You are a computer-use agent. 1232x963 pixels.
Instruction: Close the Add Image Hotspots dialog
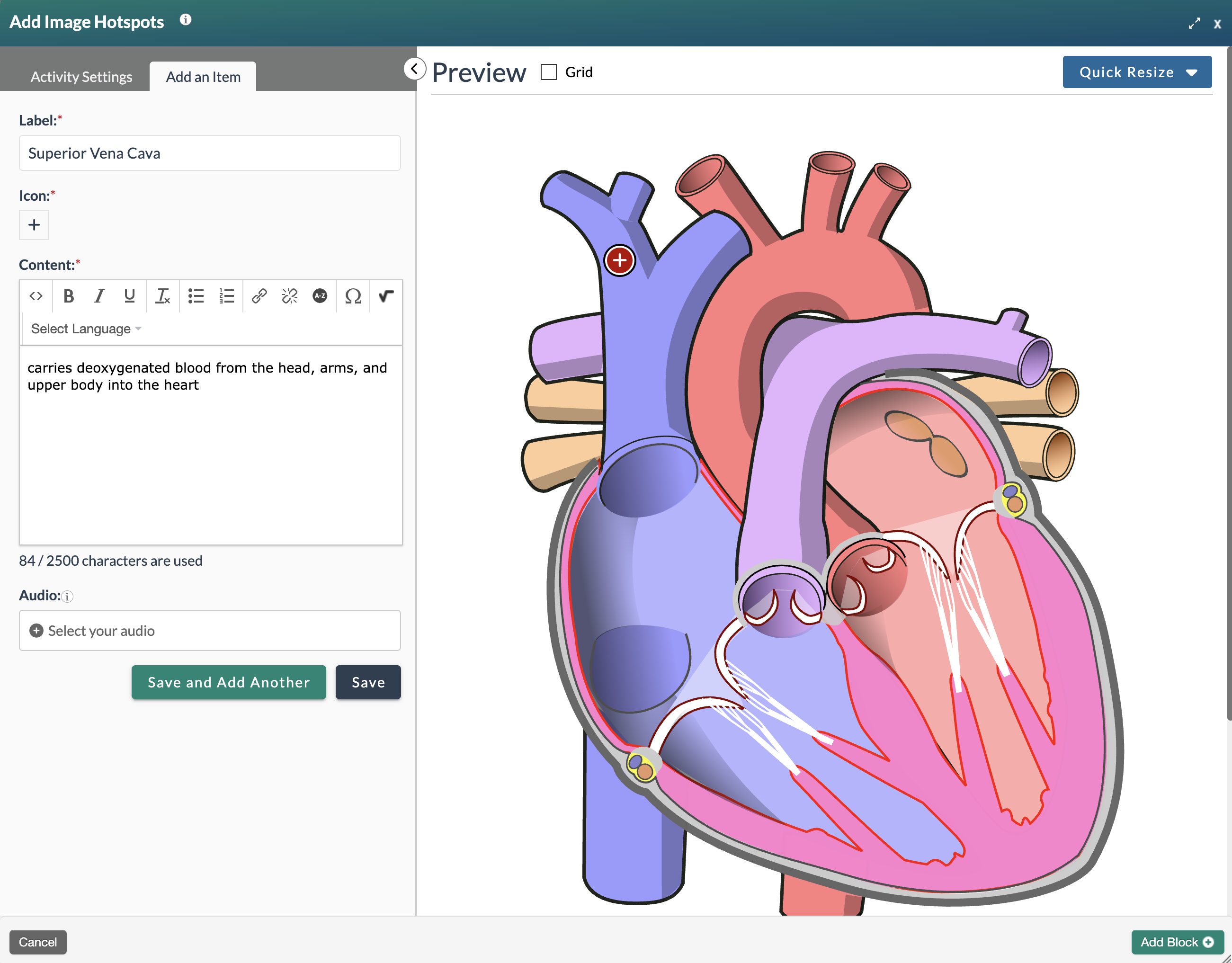[1217, 24]
